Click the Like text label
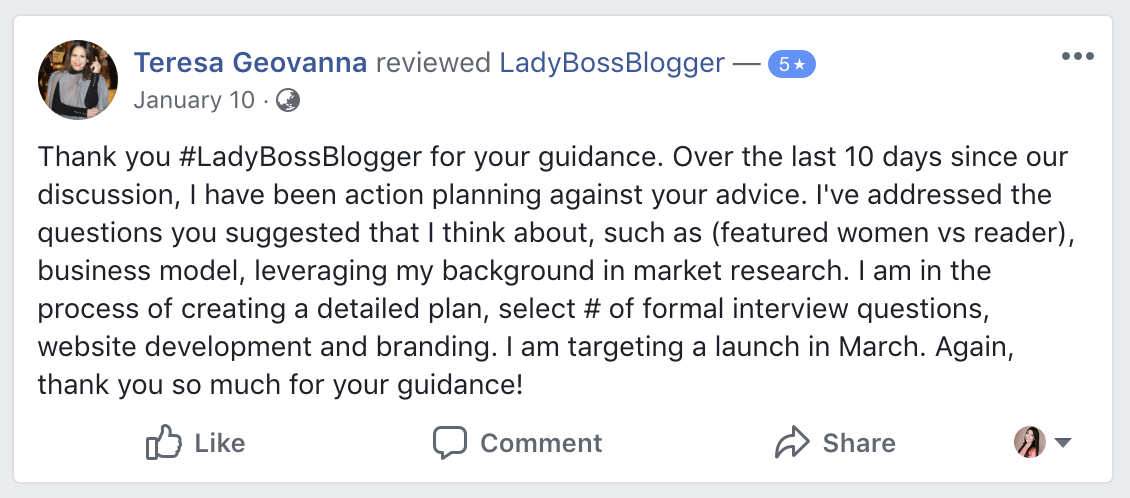The width and height of the screenshot is (1130, 498). pos(220,443)
